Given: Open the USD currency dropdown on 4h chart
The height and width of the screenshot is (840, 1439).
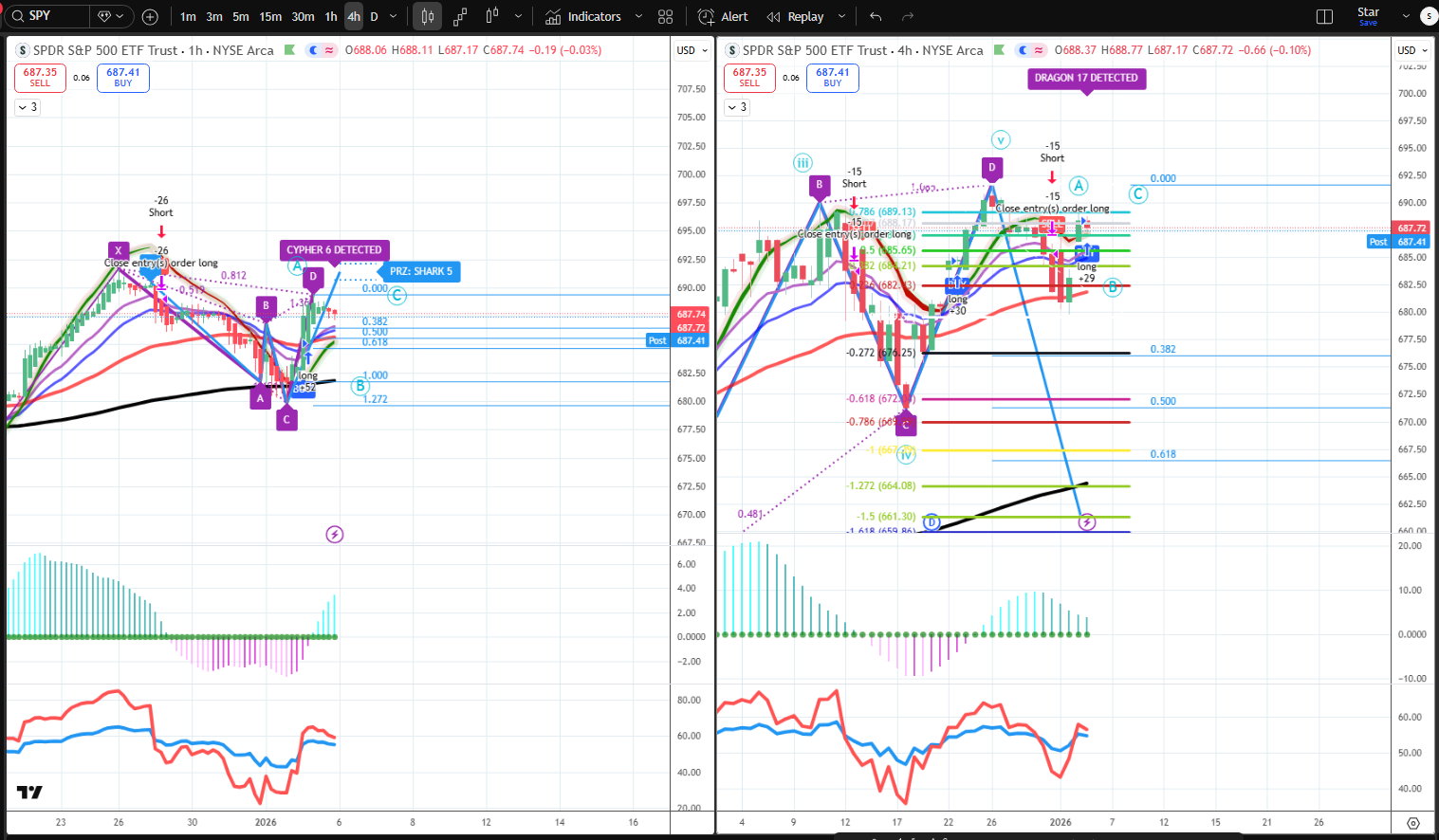Looking at the screenshot, I should coord(1412,50).
